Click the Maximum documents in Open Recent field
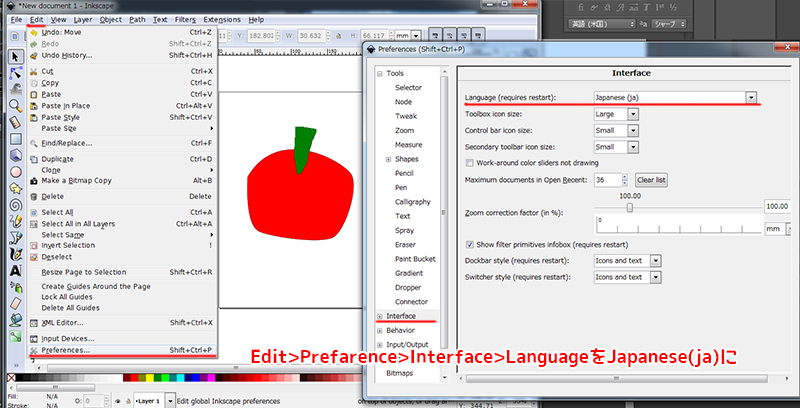The height and width of the screenshot is (408, 800). point(606,180)
